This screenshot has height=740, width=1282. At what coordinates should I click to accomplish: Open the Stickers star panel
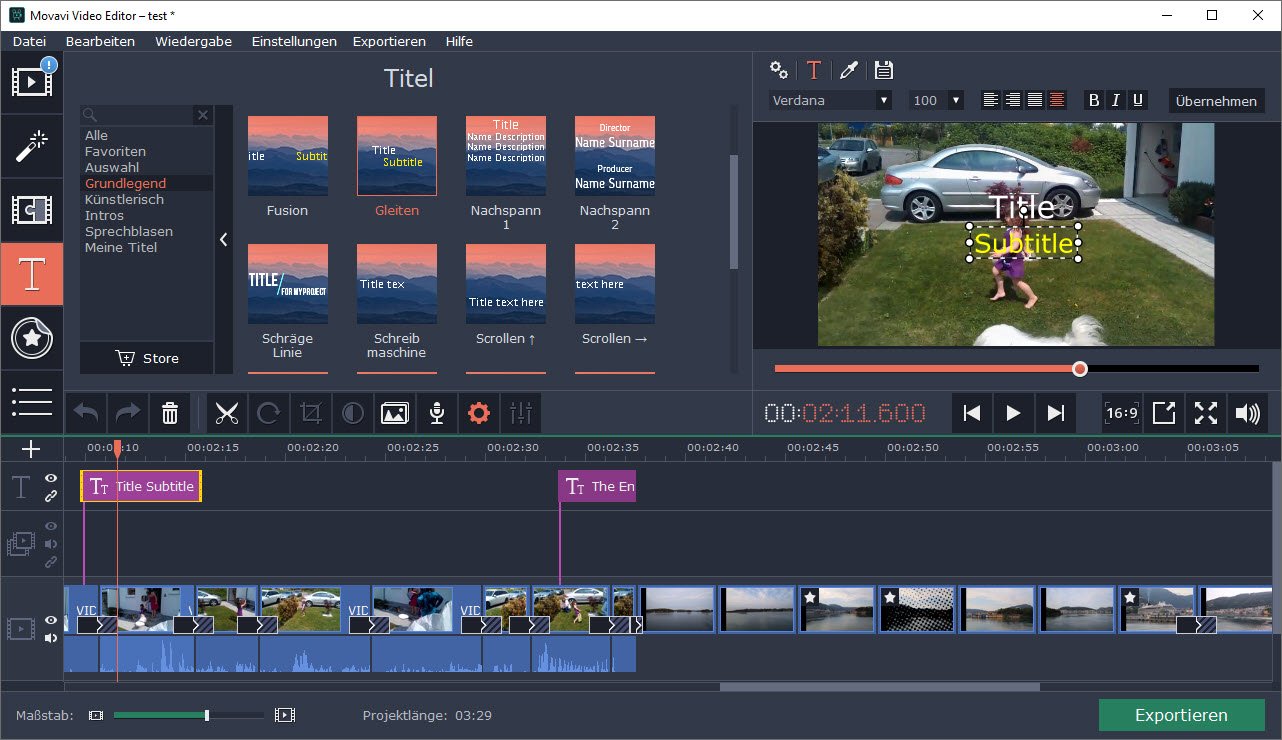pos(32,338)
